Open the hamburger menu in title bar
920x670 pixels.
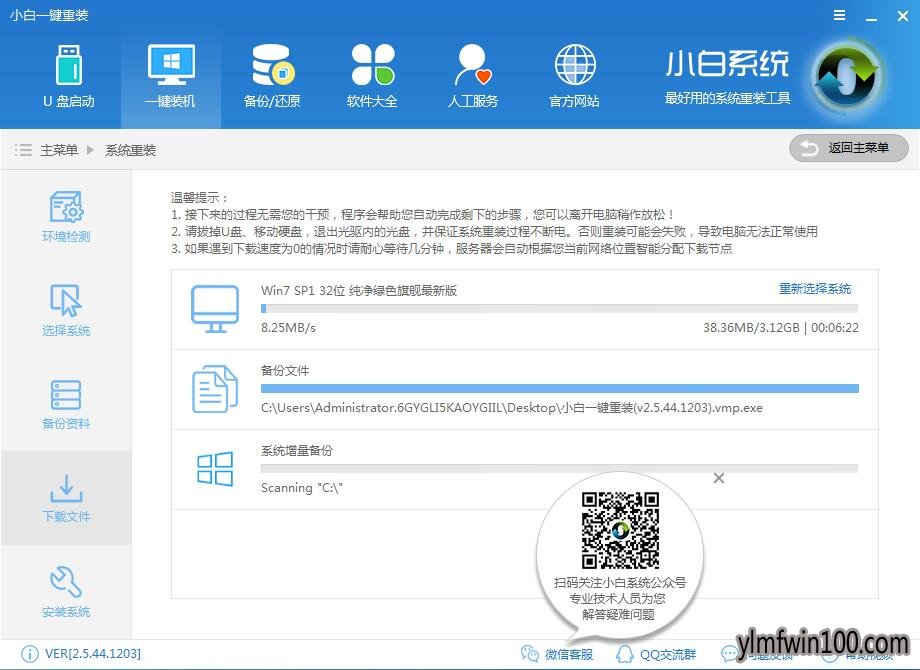pos(840,15)
